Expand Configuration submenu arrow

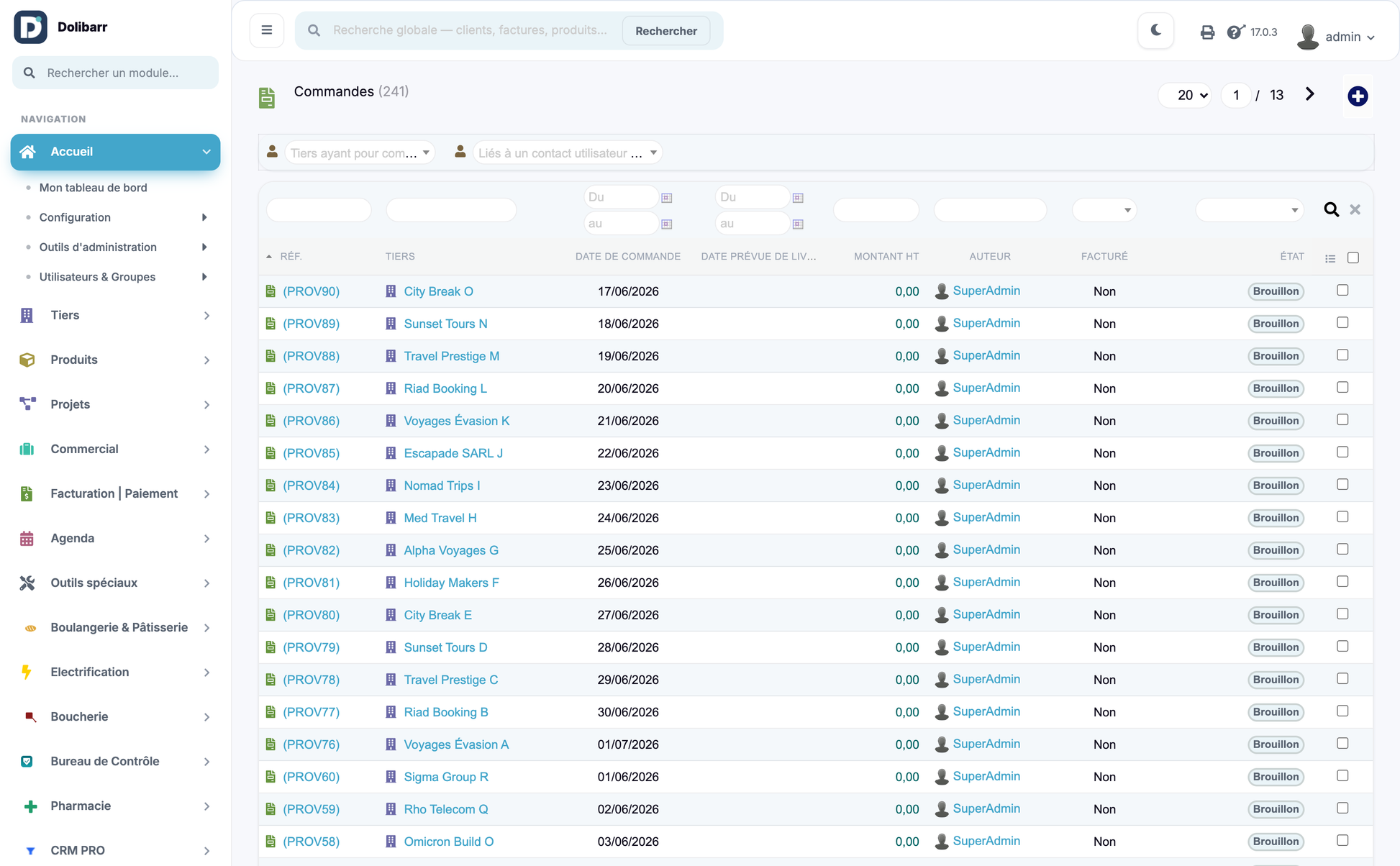(x=204, y=217)
